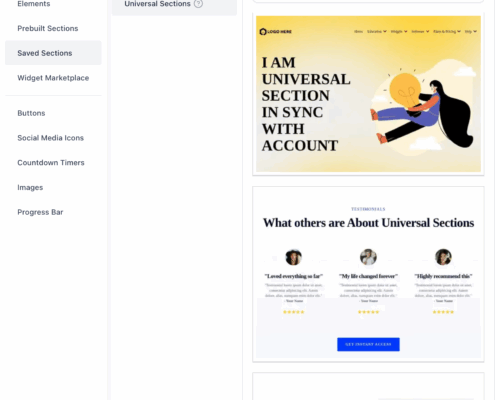Click the lightbulb illustration in the hero section

(x=405, y=90)
